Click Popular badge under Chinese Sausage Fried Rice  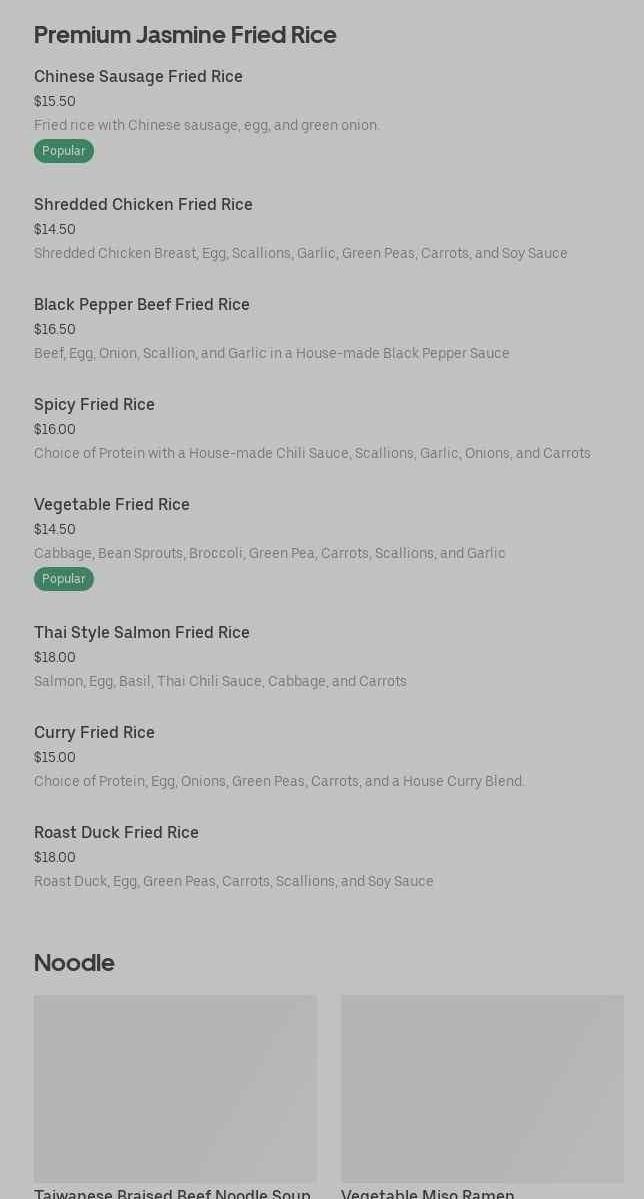point(64,151)
